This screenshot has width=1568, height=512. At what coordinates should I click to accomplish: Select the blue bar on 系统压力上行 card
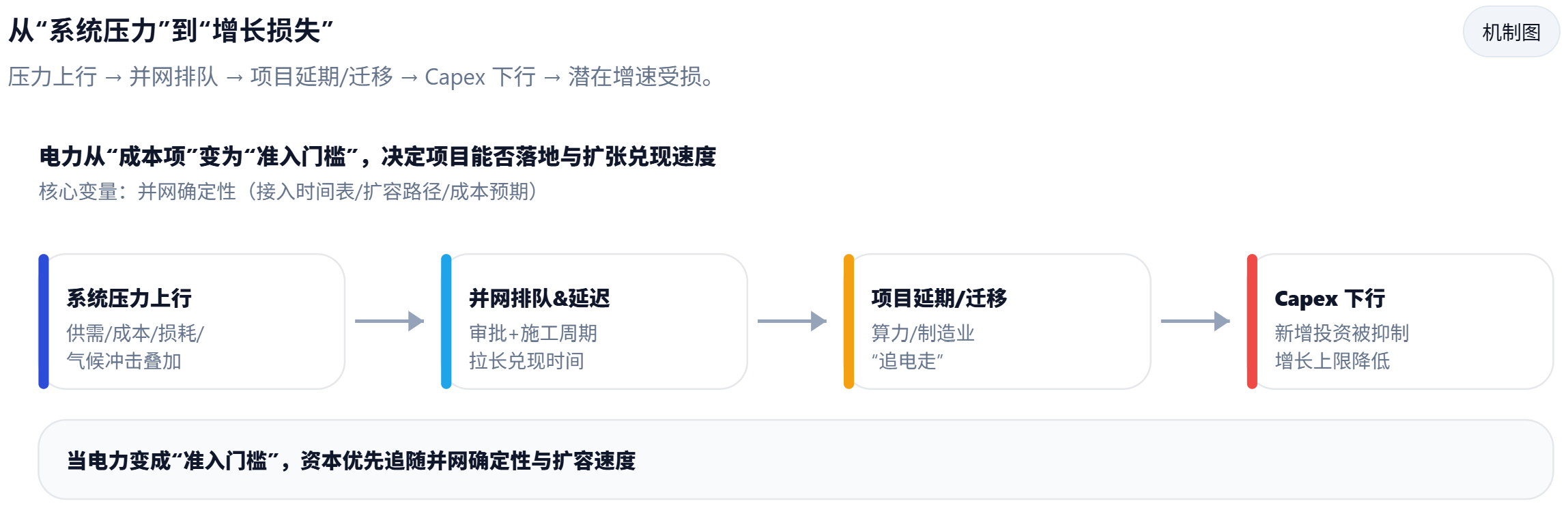[44, 321]
